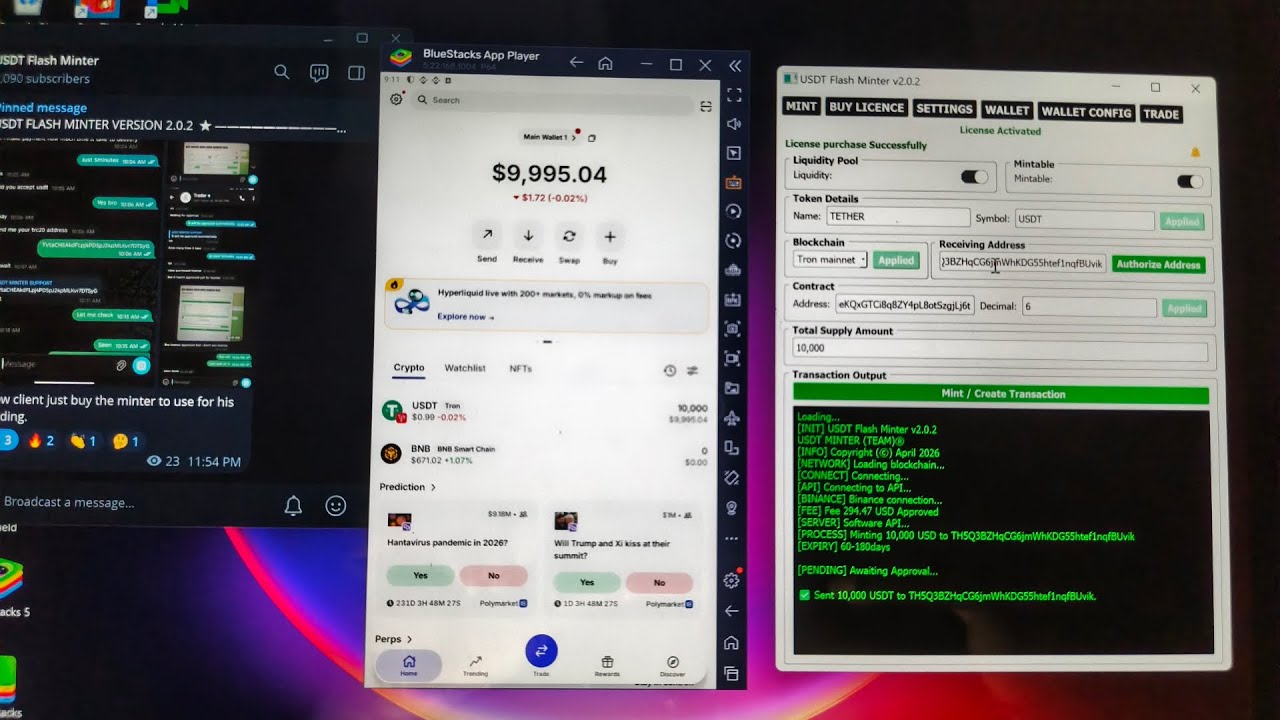Tap the Buy plus icon in the wallet
Image resolution: width=1280 pixels, height=720 pixels.
point(610,236)
